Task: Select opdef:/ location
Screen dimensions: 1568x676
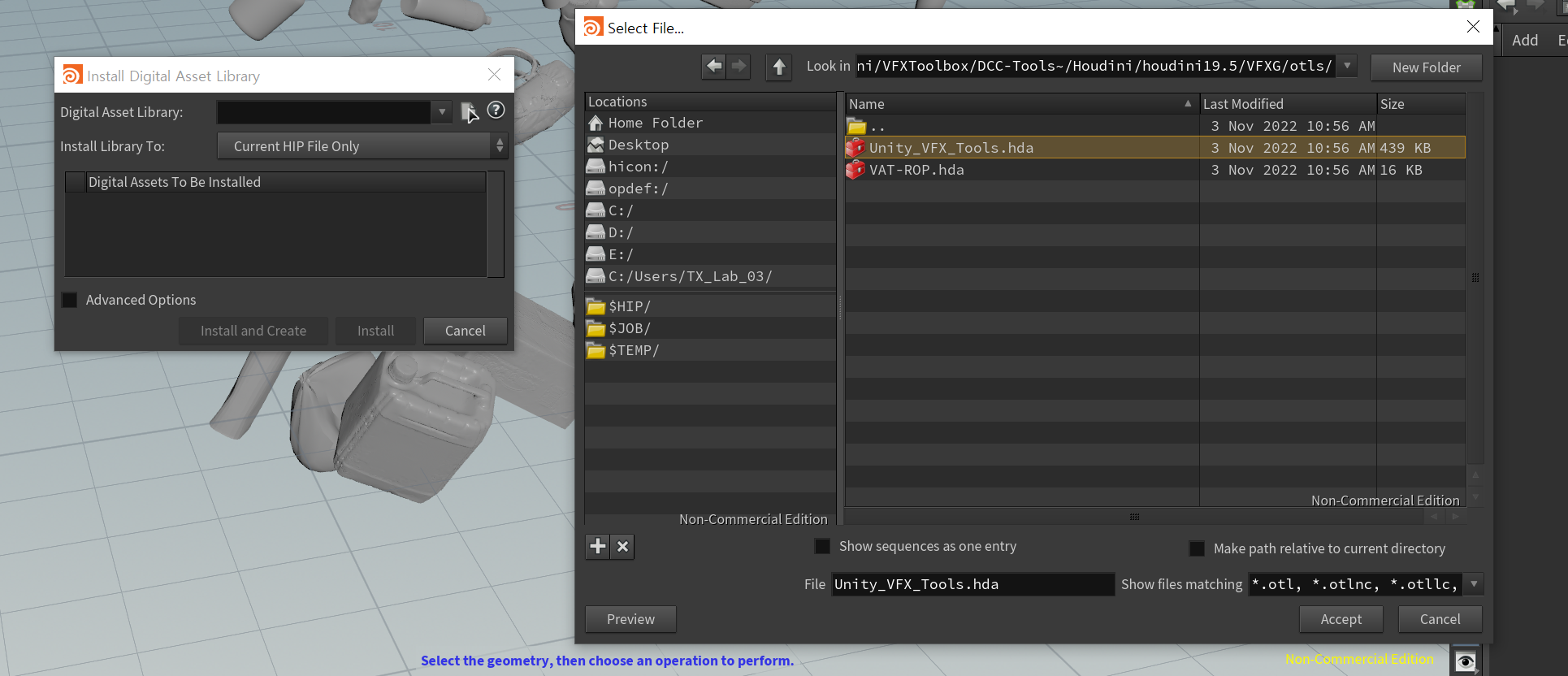Action: [x=709, y=188]
